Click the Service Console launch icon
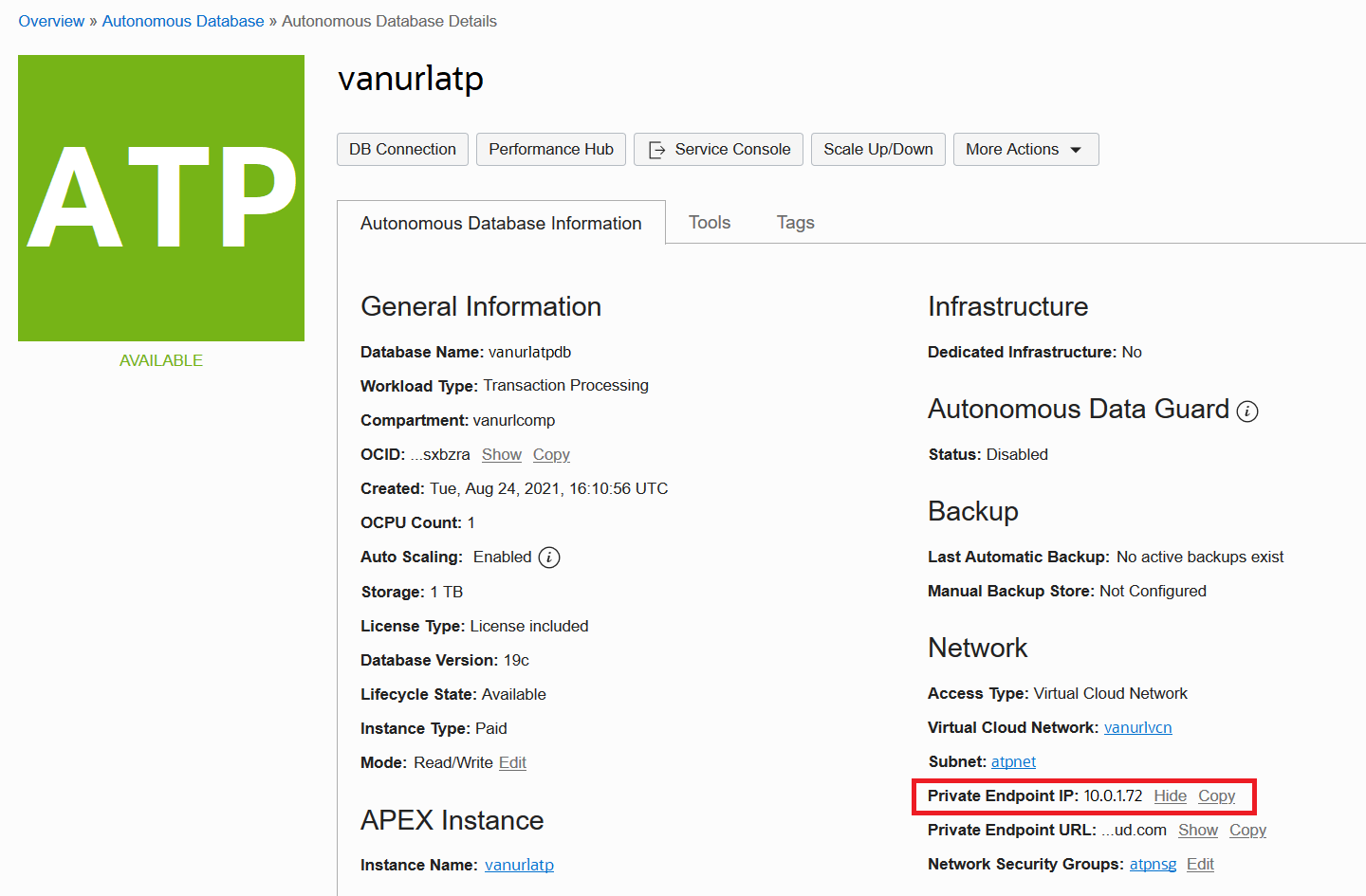 click(x=656, y=149)
